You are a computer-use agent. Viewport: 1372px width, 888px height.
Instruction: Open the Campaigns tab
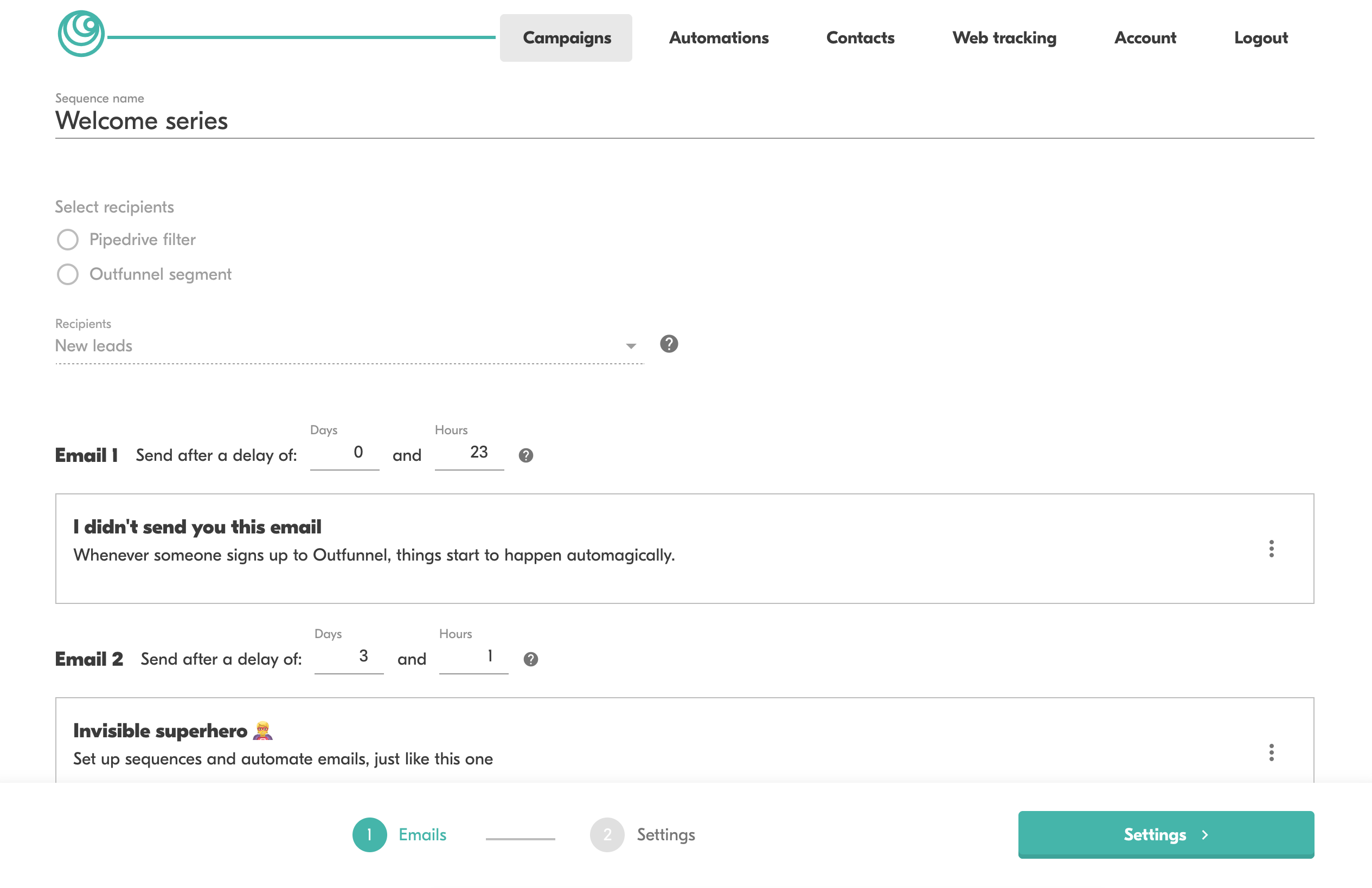pyautogui.click(x=566, y=38)
